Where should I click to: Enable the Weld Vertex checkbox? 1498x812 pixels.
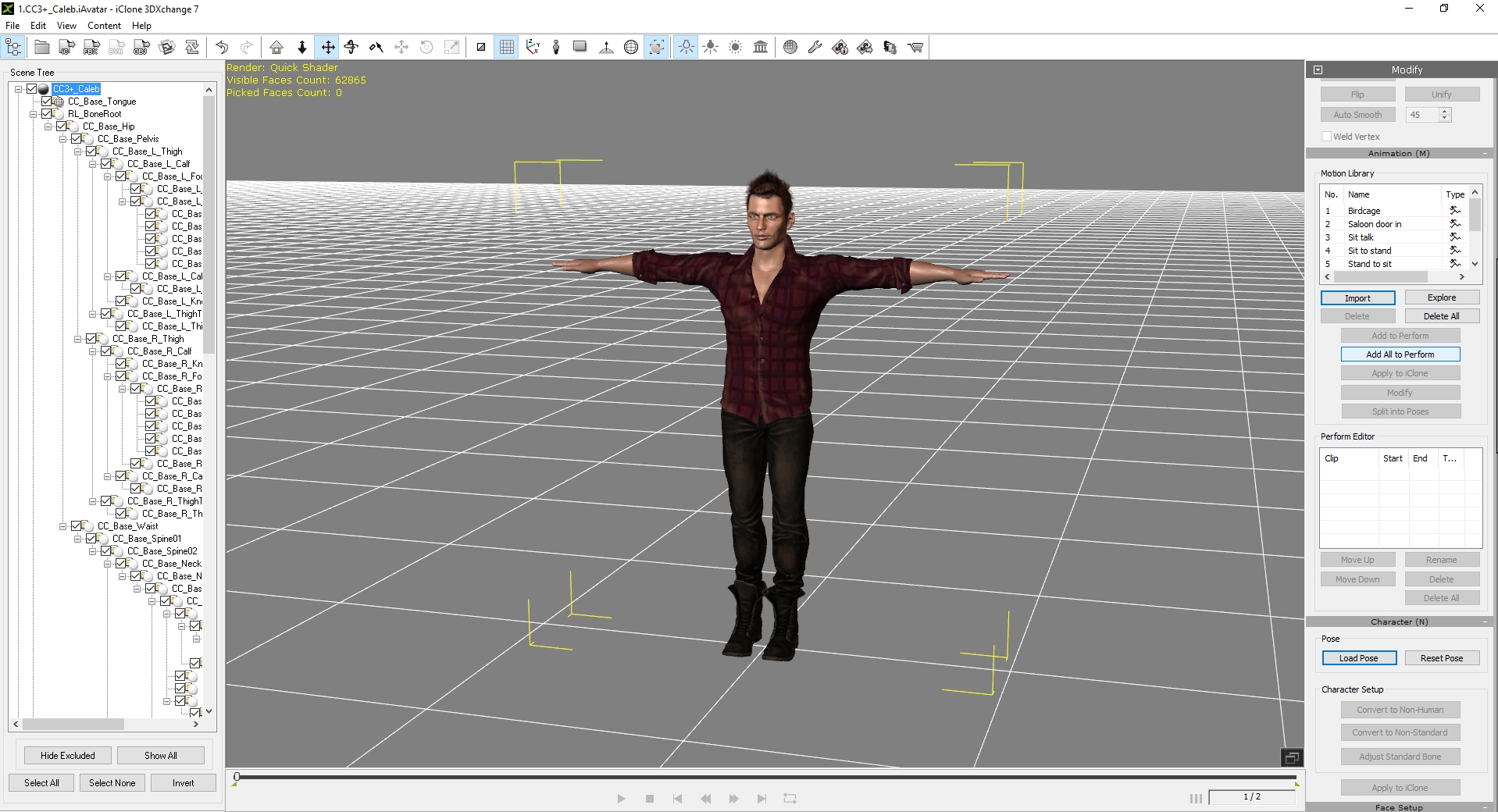pos(1326,137)
